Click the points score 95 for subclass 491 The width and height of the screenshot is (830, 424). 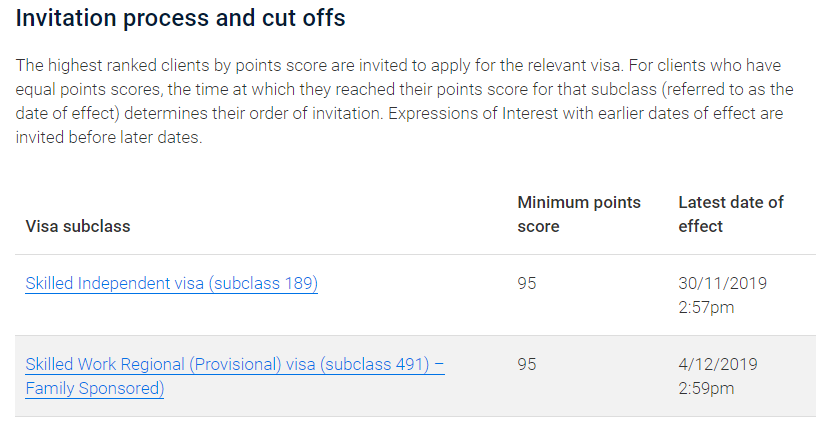pos(527,365)
